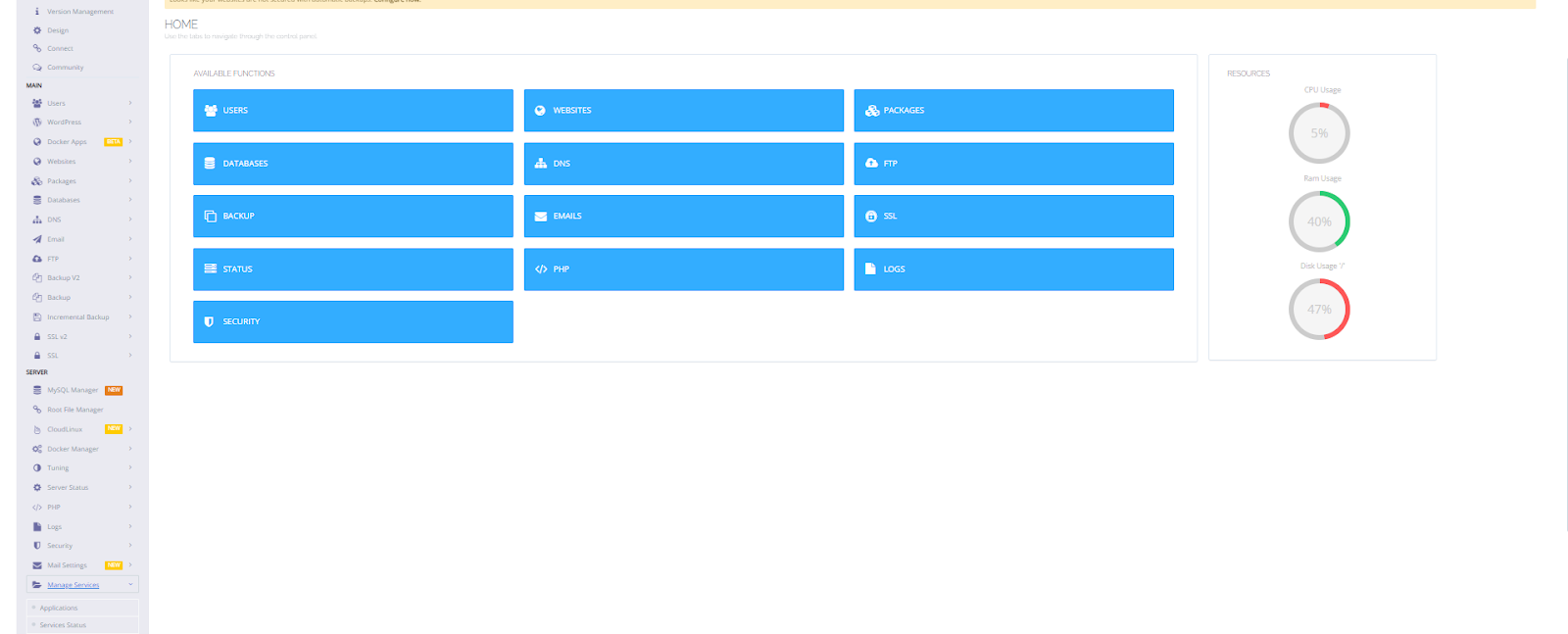Expand the Websites sidebar menu chevron

[130, 162]
